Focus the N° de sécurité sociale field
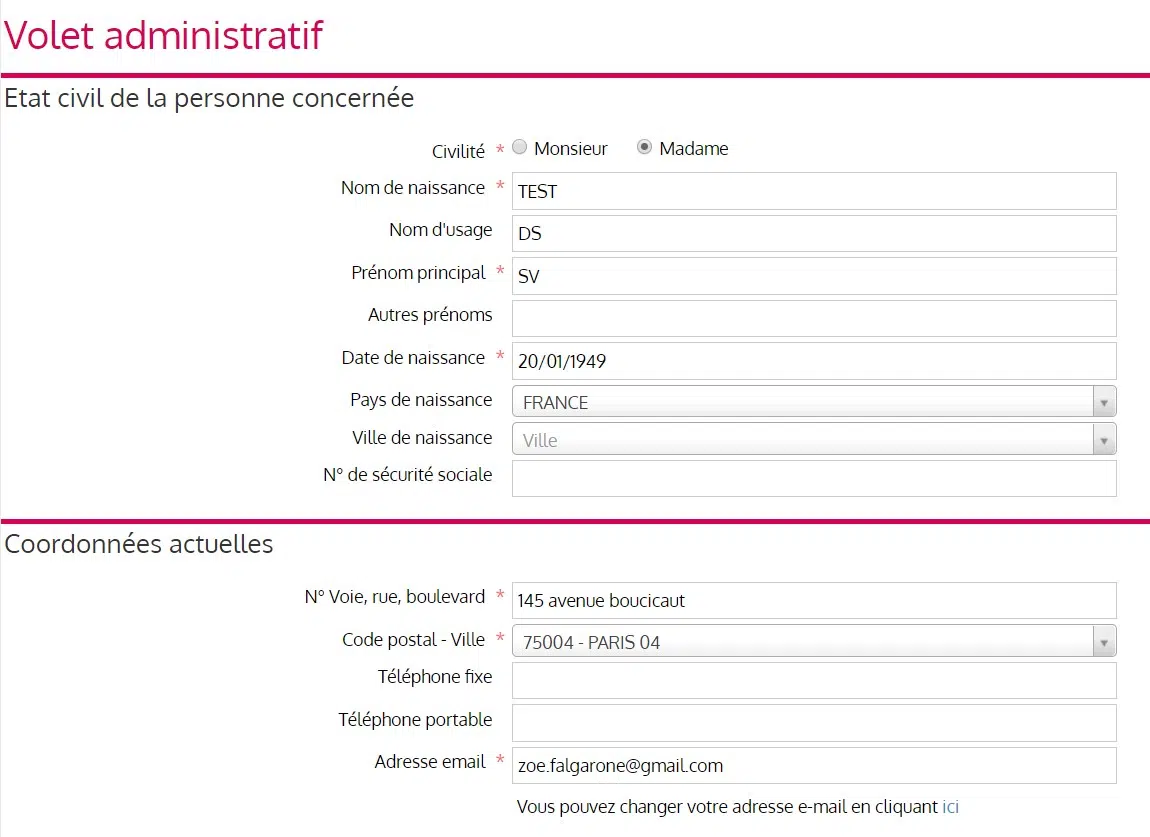The height and width of the screenshot is (837, 1150). [813, 478]
